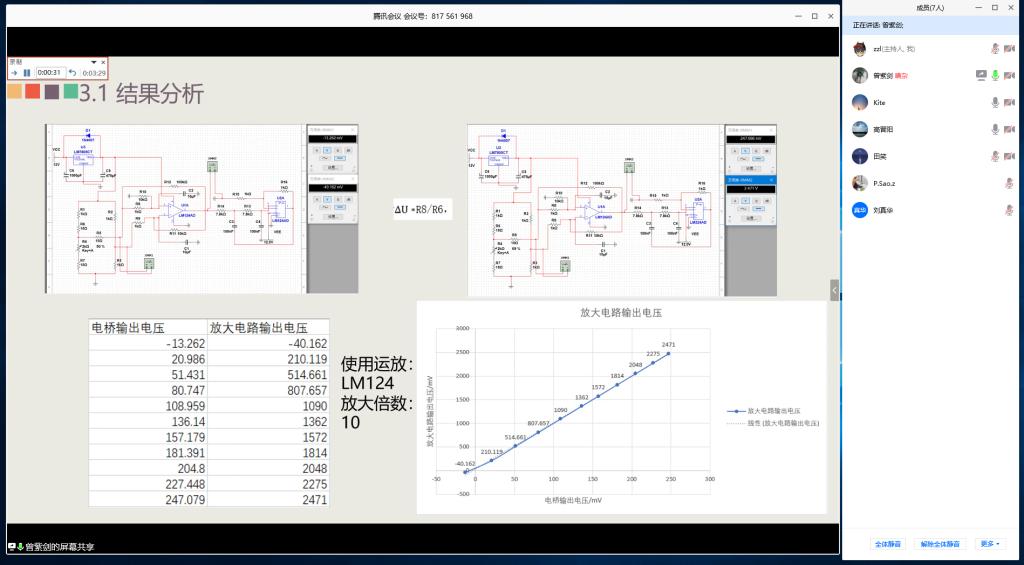Click the next-slide arrow in recording toolbar
Screen dimensions: 1024x565
pyautogui.click(x=14, y=72)
